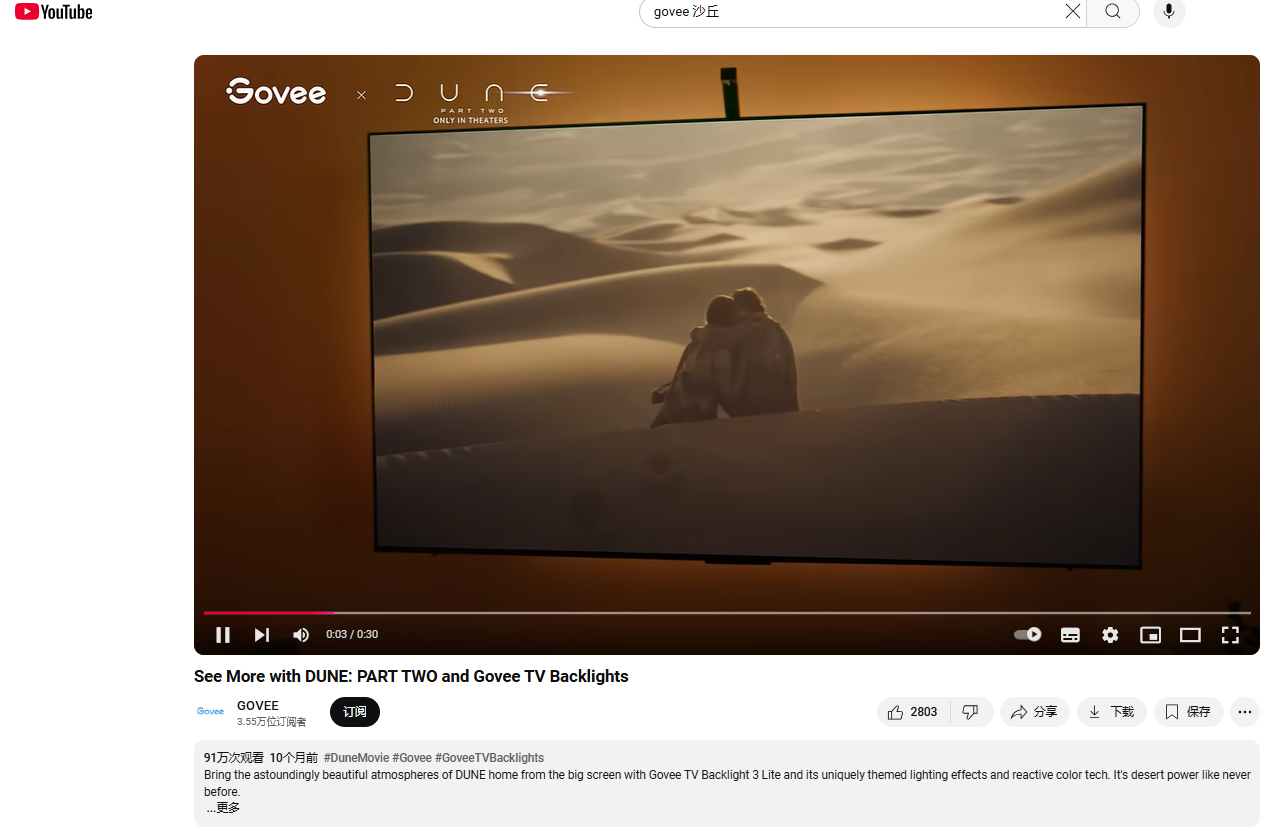Toggle the autoplay switch
Viewport: 1264px width, 831px height.
(1028, 634)
